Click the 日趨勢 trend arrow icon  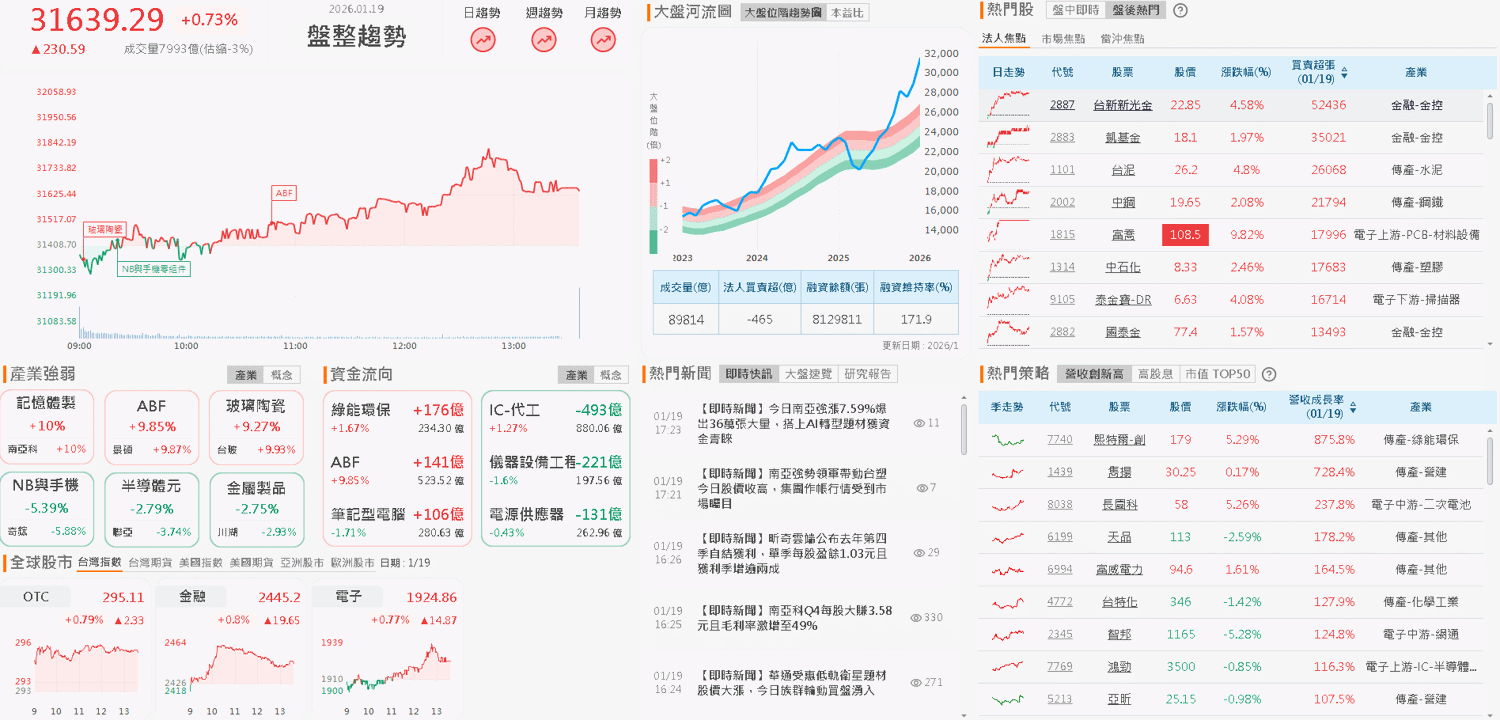(483, 40)
